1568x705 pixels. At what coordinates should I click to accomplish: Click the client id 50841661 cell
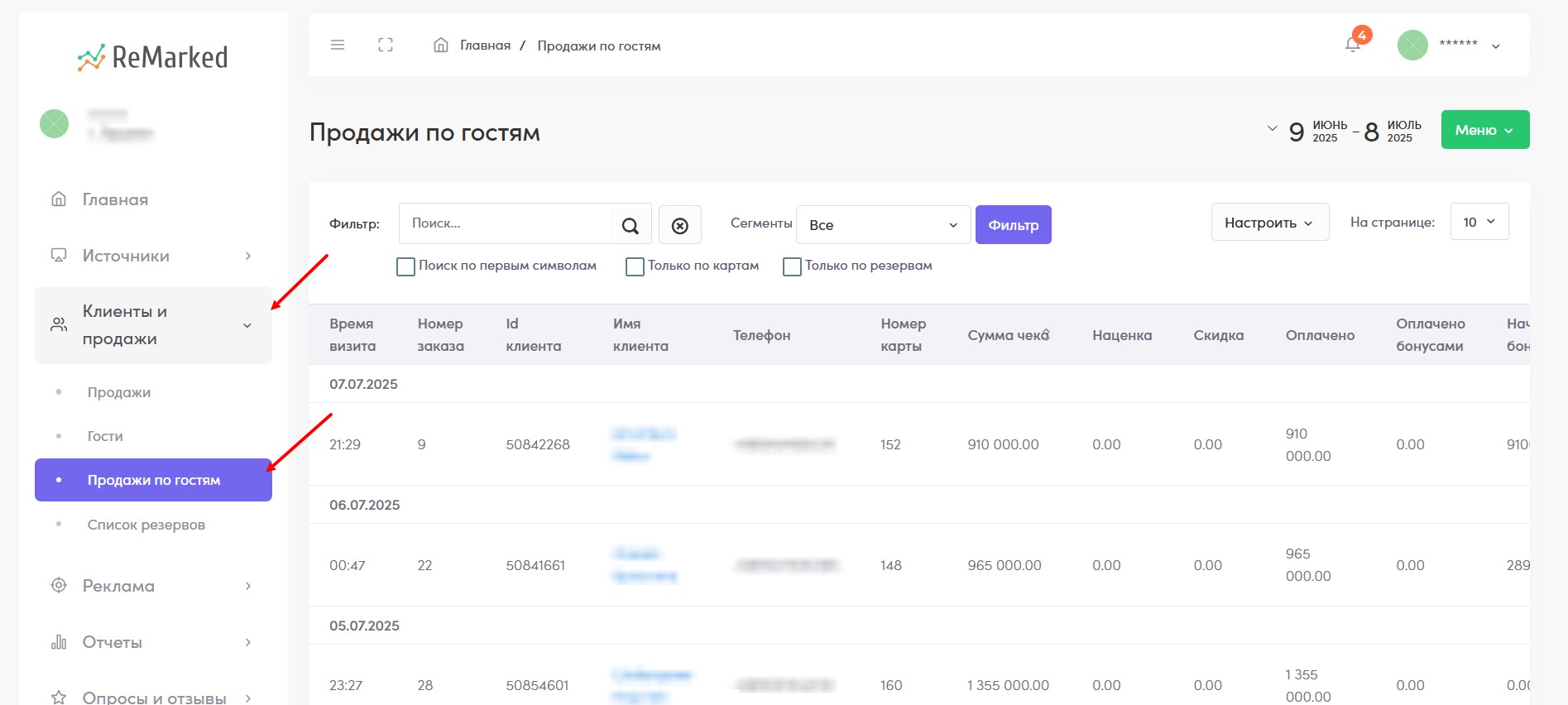coord(535,565)
